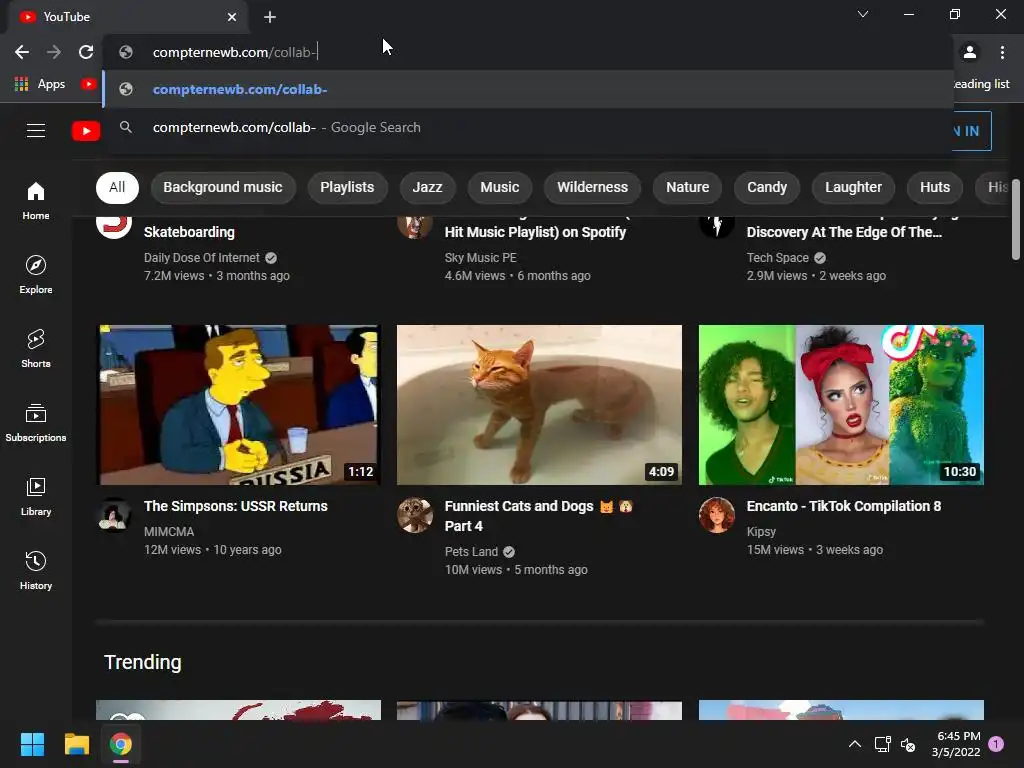Viewport: 1024px width, 768px height.
Task: Open the Tech Space channel link
Action: click(778, 258)
